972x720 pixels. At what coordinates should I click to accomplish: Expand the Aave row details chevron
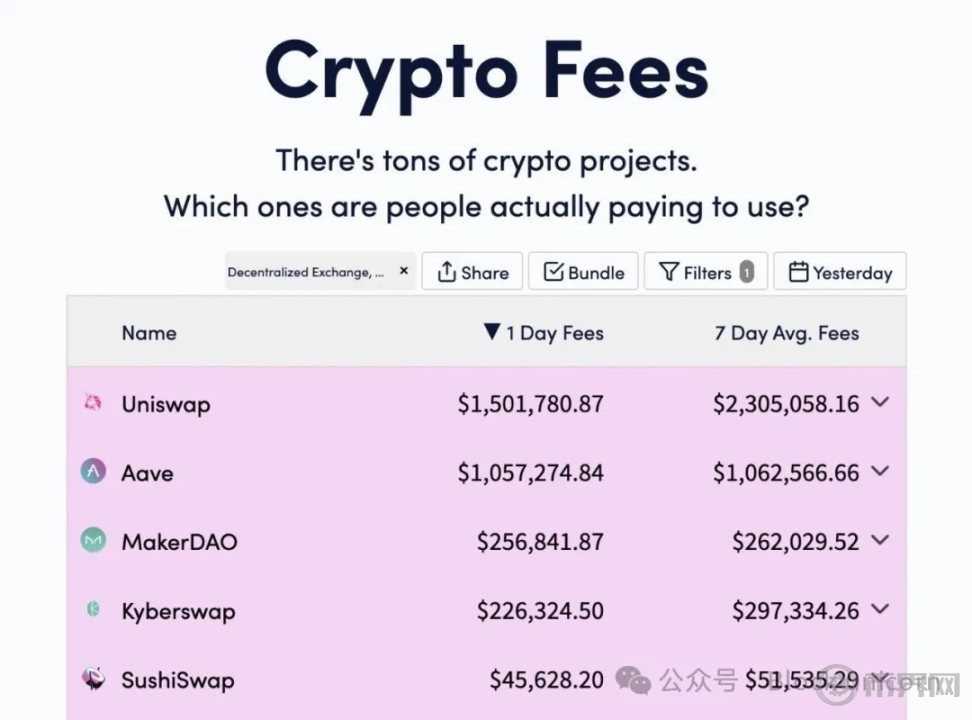880,471
